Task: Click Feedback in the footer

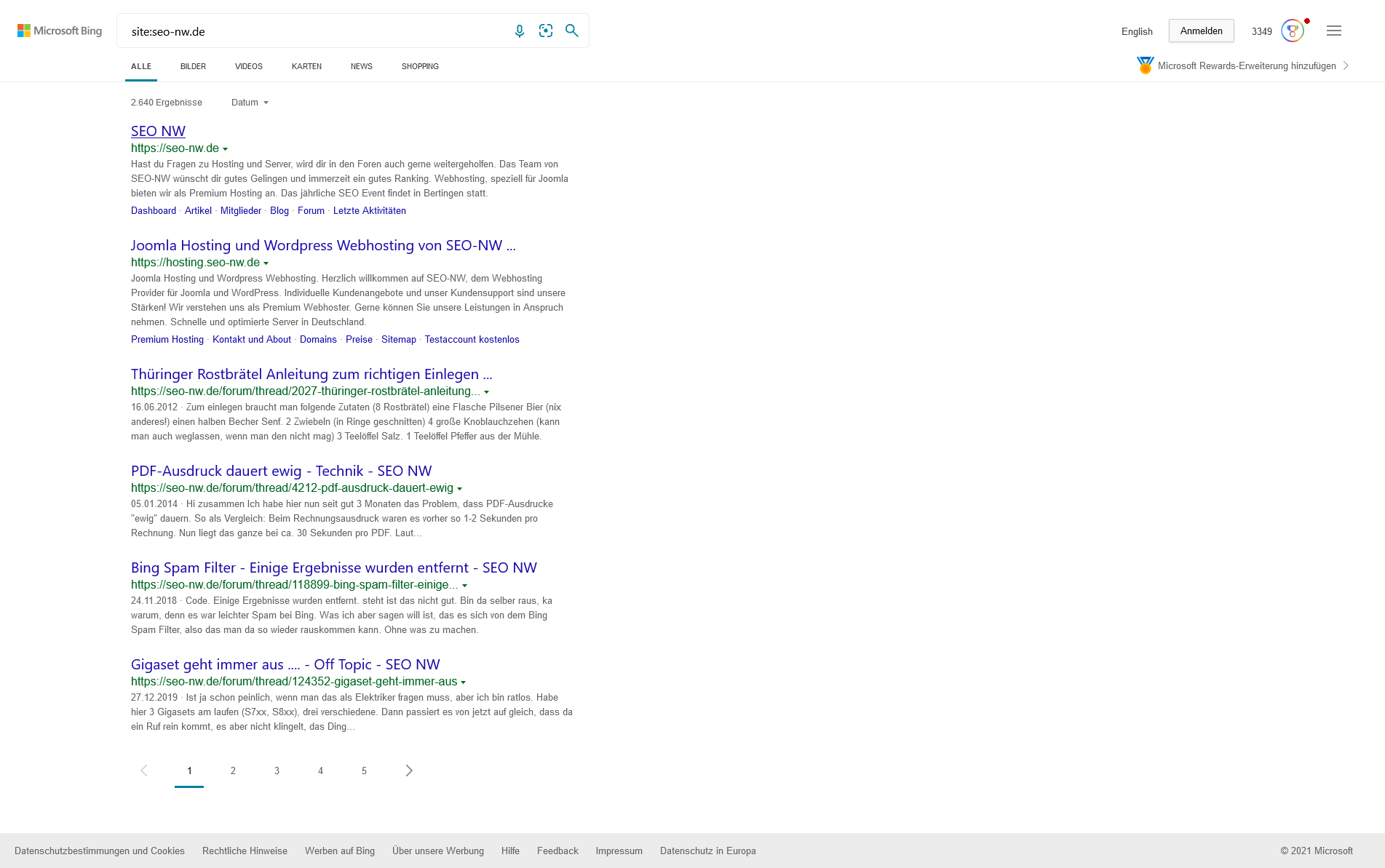Action: tap(557, 851)
